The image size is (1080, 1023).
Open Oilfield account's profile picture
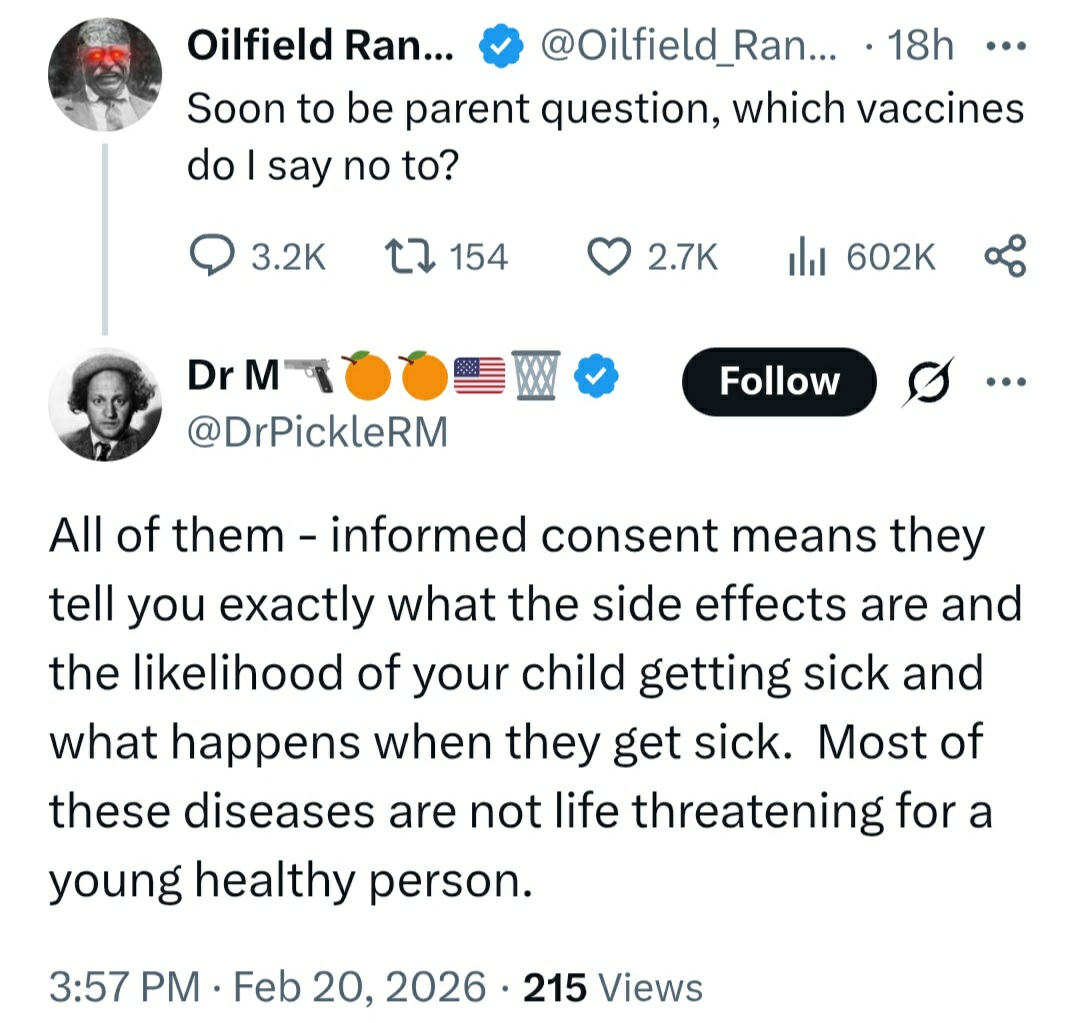click(104, 74)
